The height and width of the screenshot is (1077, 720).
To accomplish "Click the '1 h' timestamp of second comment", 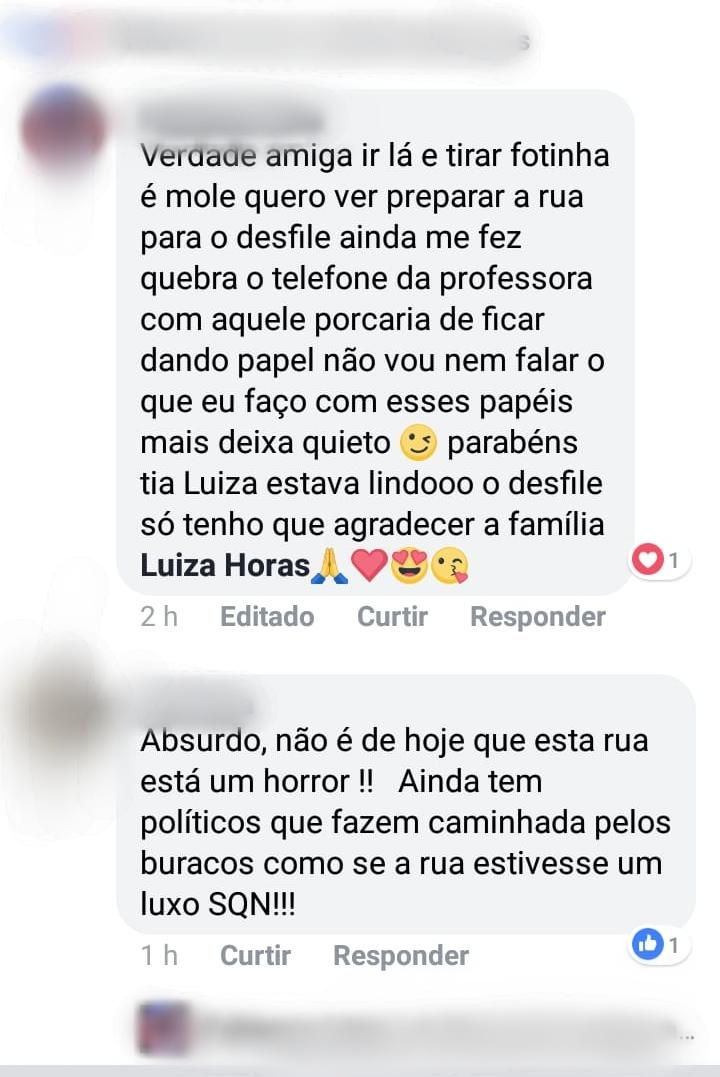I will [x=159, y=955].
